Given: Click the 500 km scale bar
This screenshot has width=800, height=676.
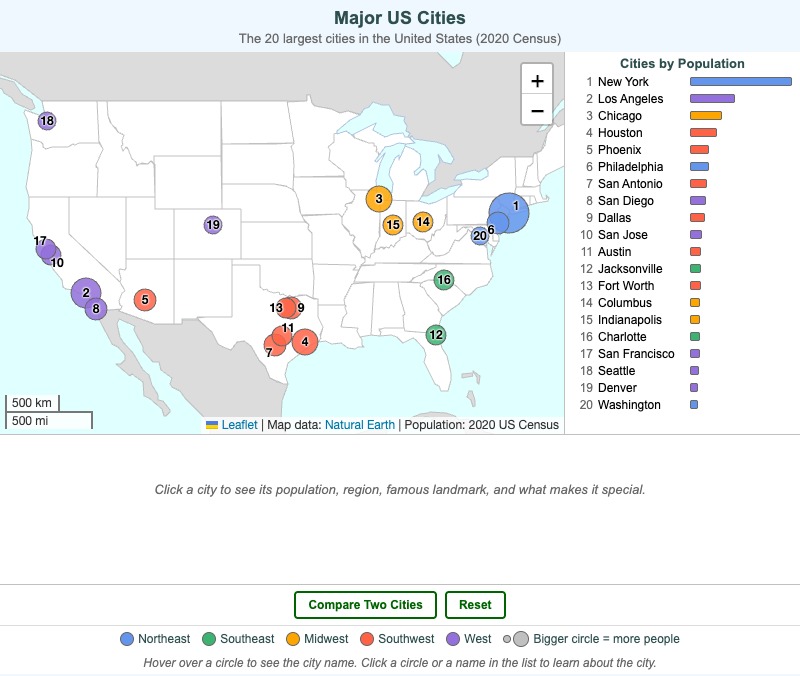Looking at the screenshot, I should pyautogui.click(x=32, y=403).
